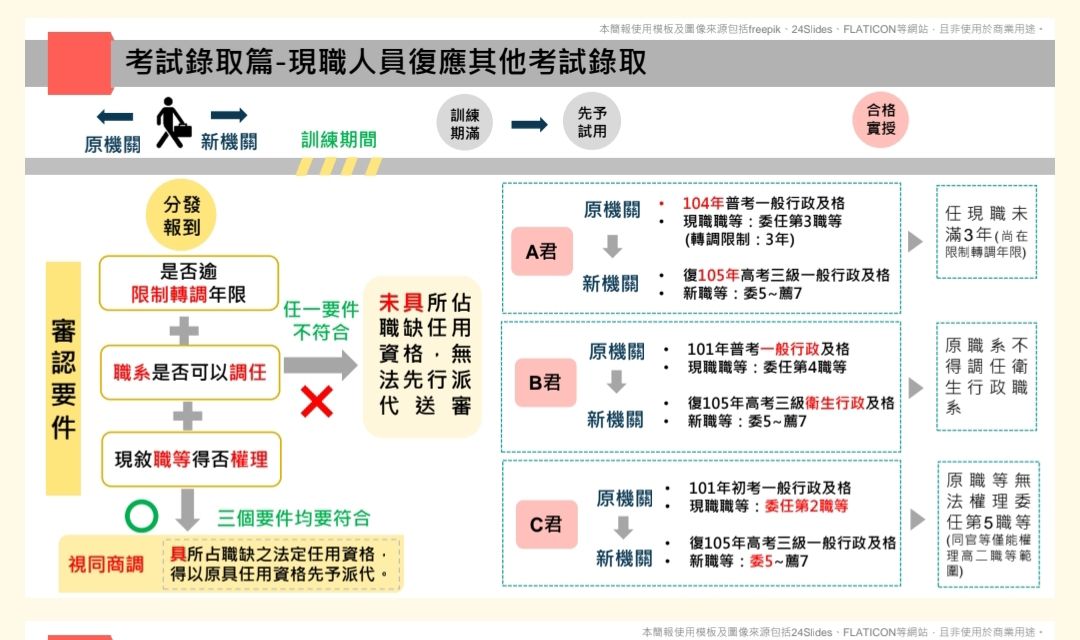Click the triangle arrow right of B君 panel
1080x640 pixels.
click(x=915, y=387)
